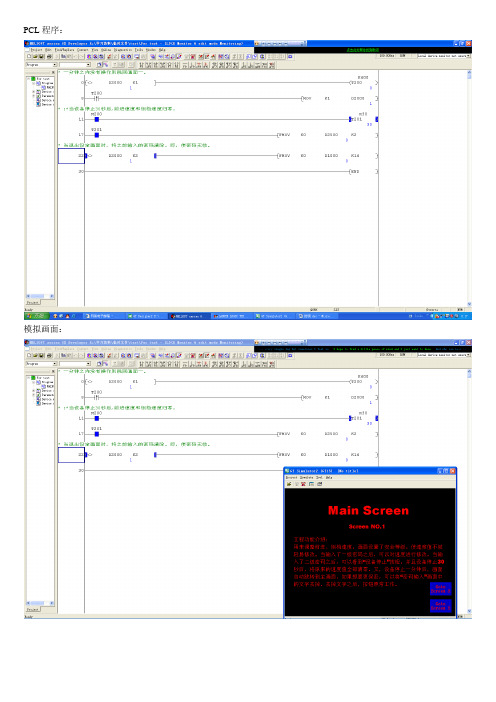The height and width of the screenshot is (702, 496).
Task: Open the Program dropdown in upper toolbar
Action: coord(41,65)
